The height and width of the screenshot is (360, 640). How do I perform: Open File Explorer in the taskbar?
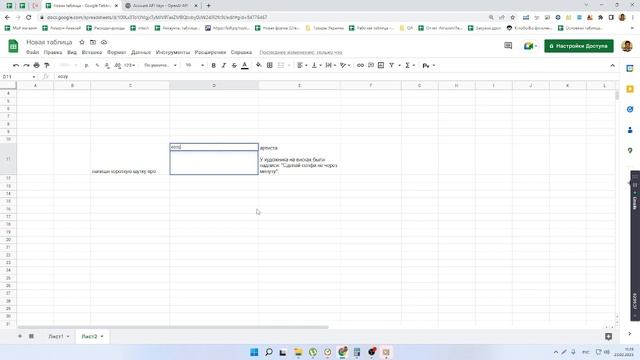pyautogui.click(x=298, y=352)
